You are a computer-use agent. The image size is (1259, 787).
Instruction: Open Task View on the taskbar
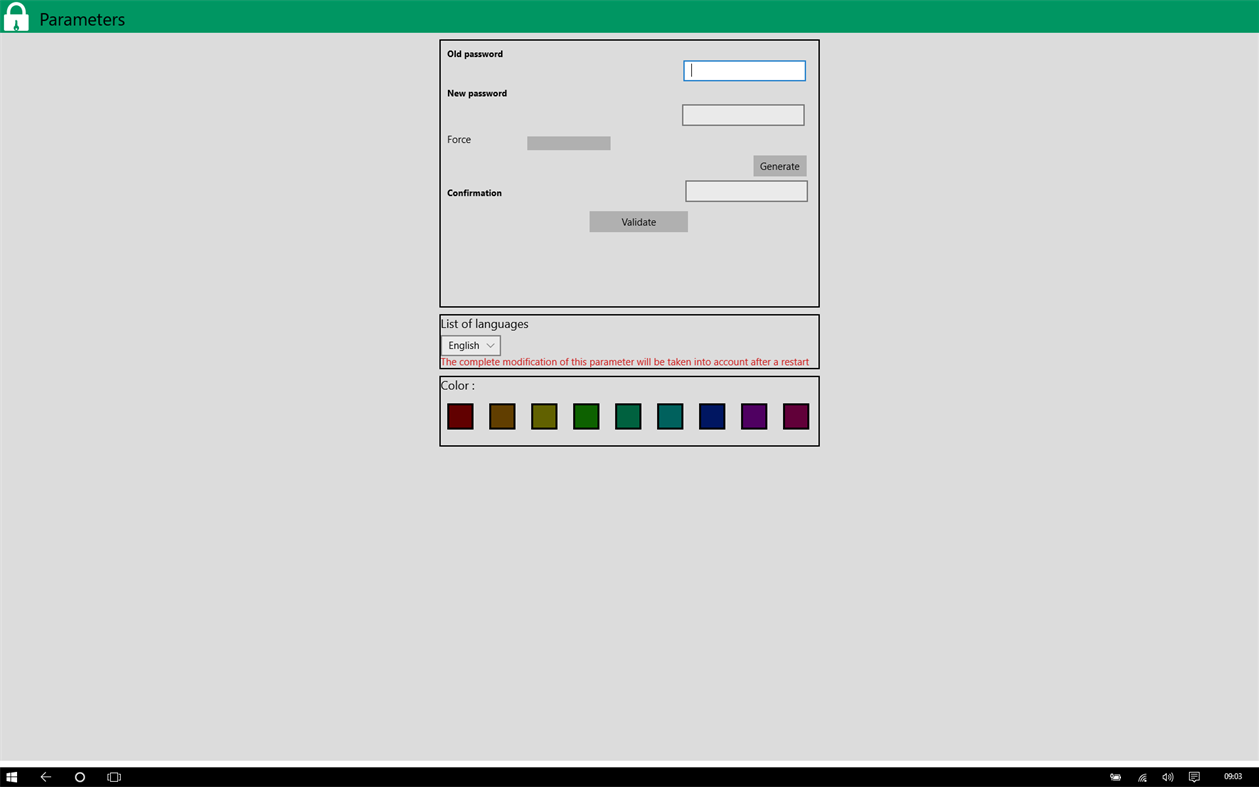point(113,776)
